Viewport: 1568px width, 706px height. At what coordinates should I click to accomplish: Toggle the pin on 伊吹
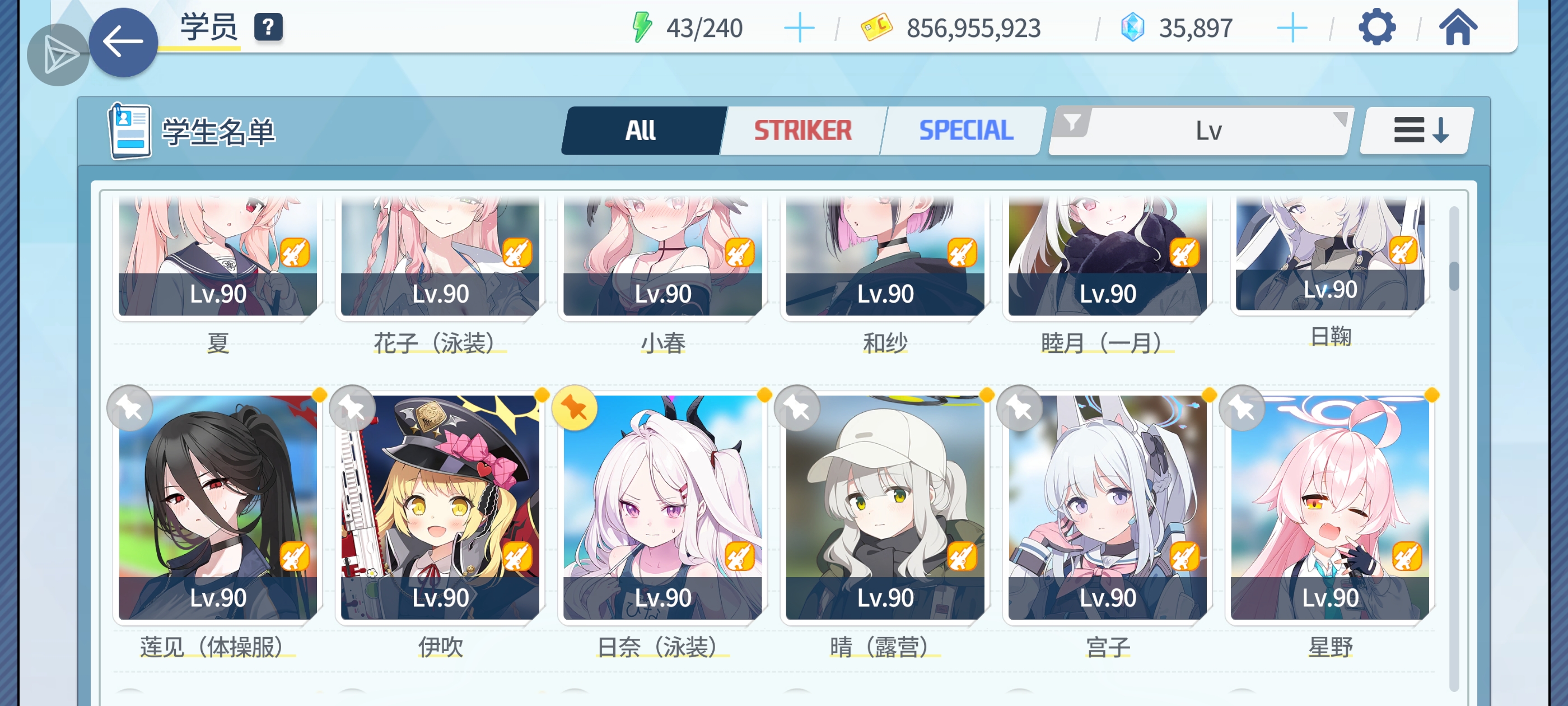tap(352, 408)
